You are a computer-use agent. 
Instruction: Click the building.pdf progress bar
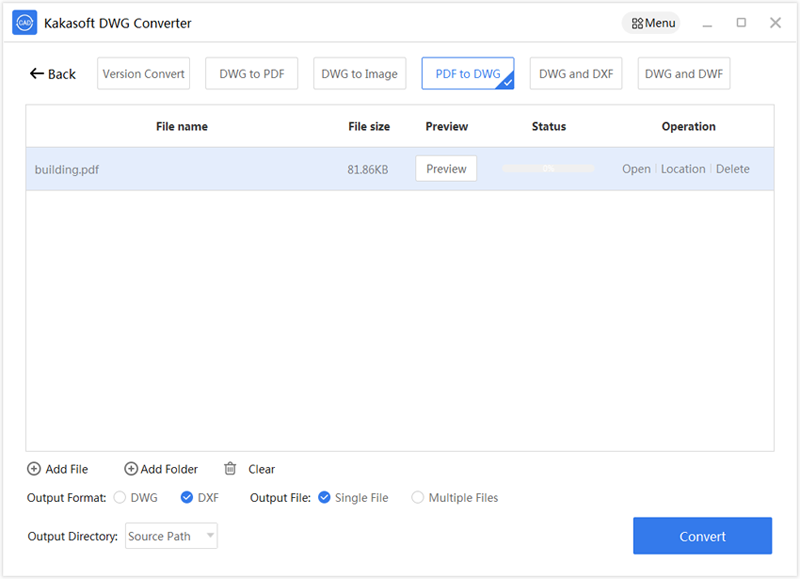click(x=548, y=168)
